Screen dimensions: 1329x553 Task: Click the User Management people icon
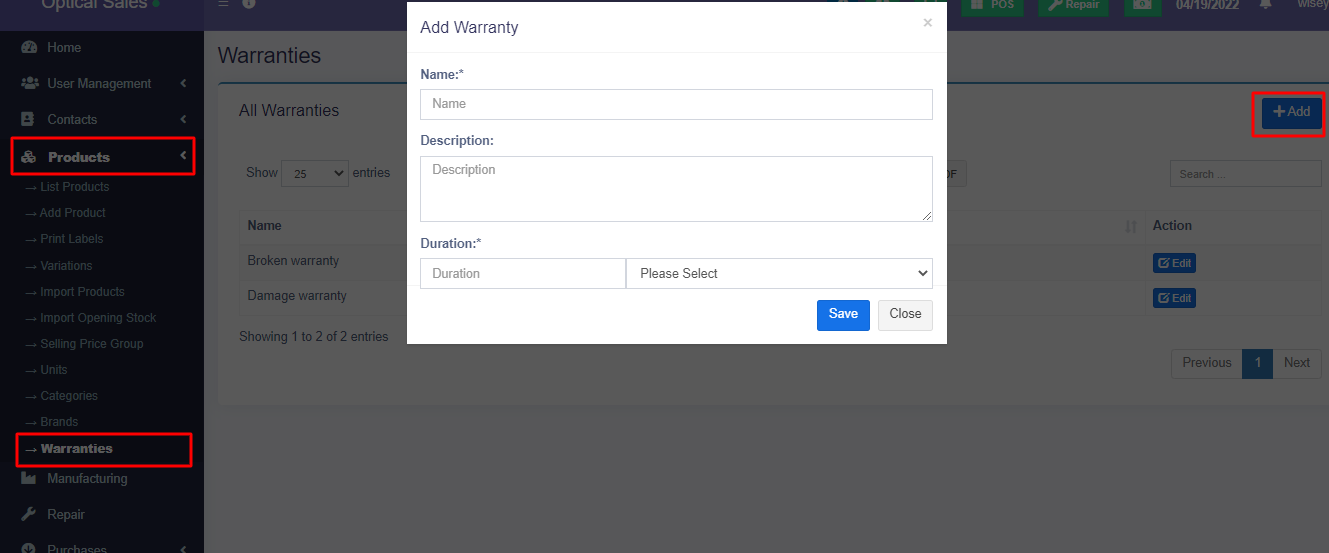click(x=29, y=84)
